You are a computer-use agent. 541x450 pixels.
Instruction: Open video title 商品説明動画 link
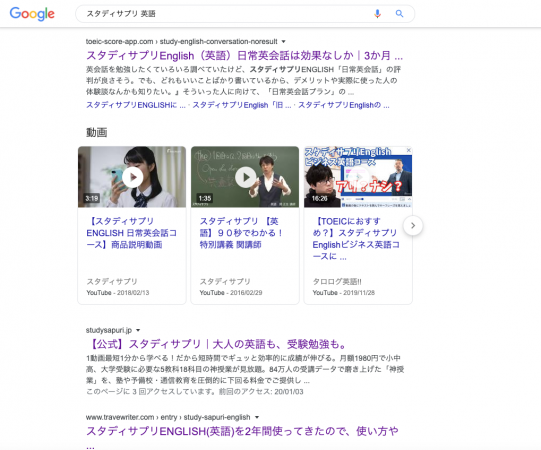coord(132,233)
